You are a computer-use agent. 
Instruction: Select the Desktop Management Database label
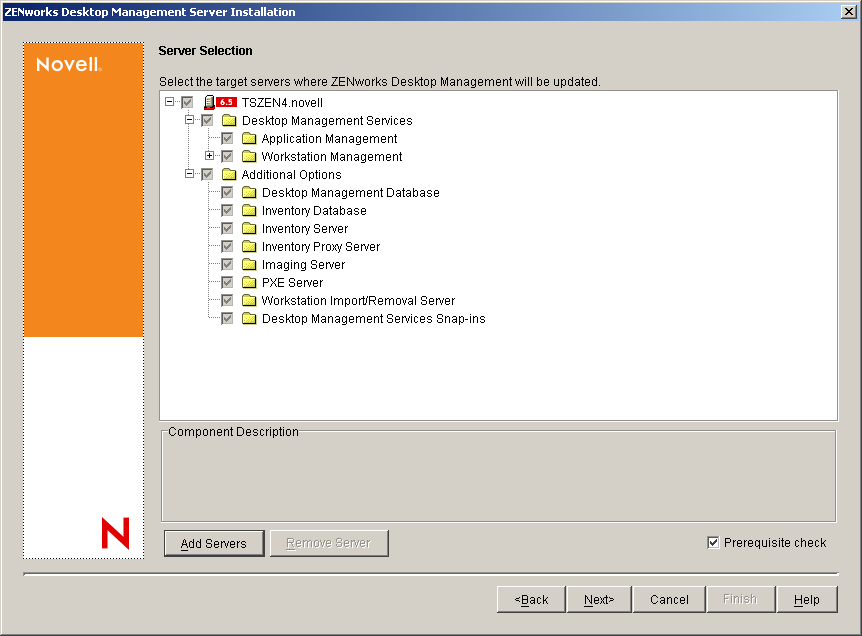click(x=351, y=193)
